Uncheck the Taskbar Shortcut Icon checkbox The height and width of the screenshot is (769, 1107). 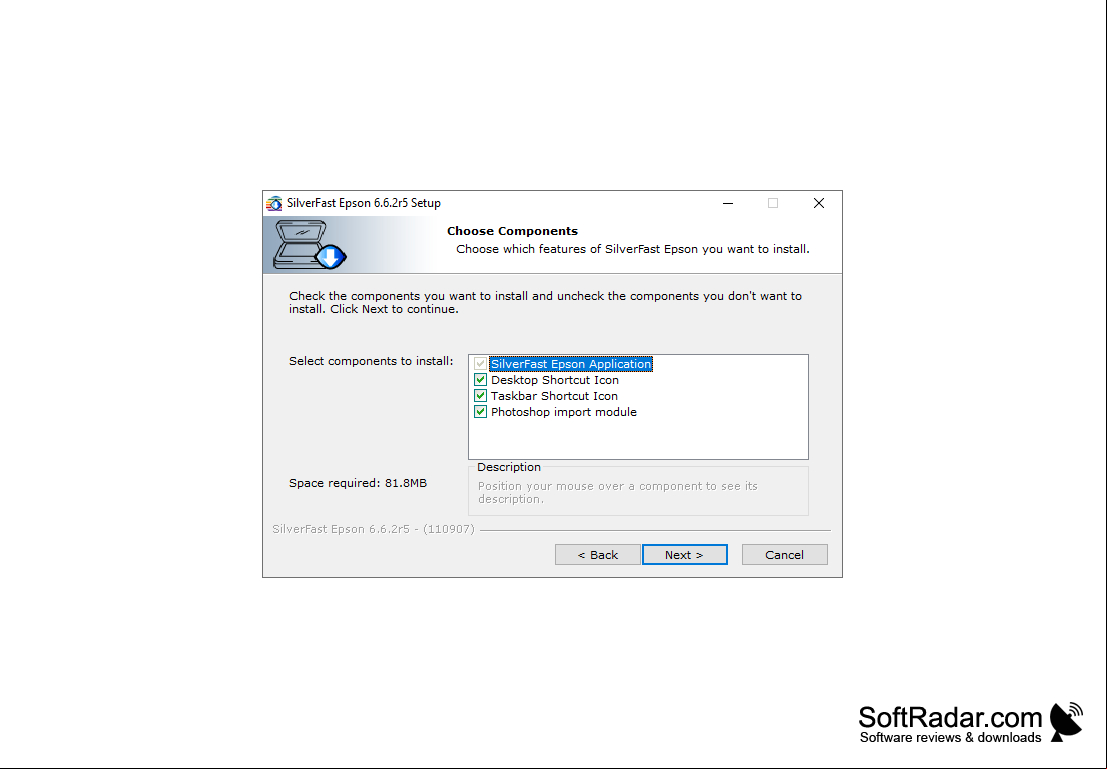tap(480, 396)
